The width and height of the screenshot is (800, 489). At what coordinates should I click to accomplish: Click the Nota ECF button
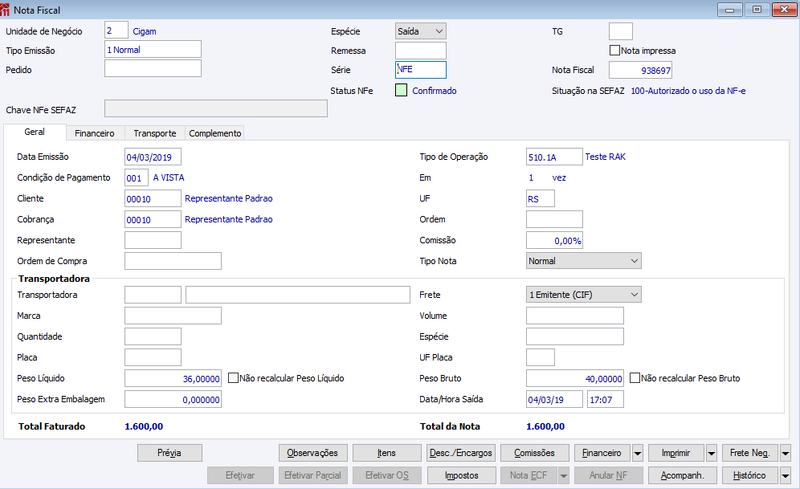pyautogui.click(x=529, y=475)
